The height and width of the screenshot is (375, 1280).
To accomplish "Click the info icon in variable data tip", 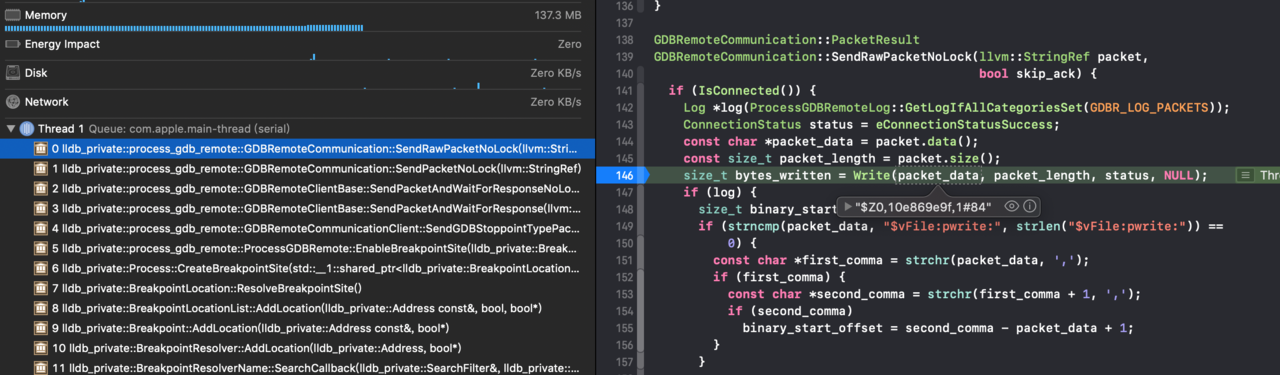I will click(x=1030, y=206).
